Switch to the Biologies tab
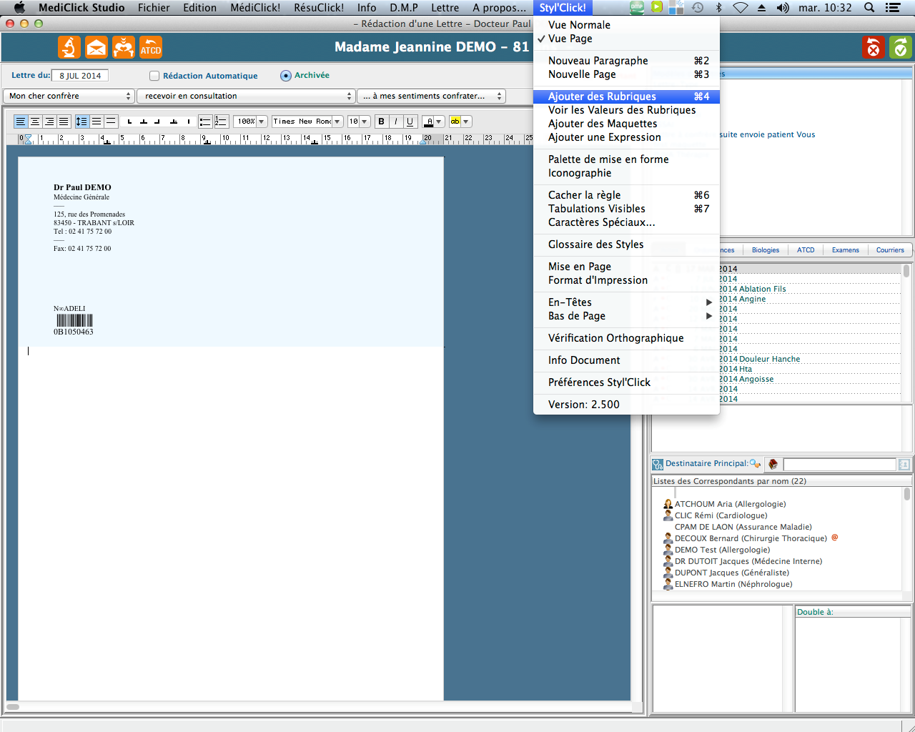The width and height of the screenshot is (915, 732). click(x=765, y=250)
